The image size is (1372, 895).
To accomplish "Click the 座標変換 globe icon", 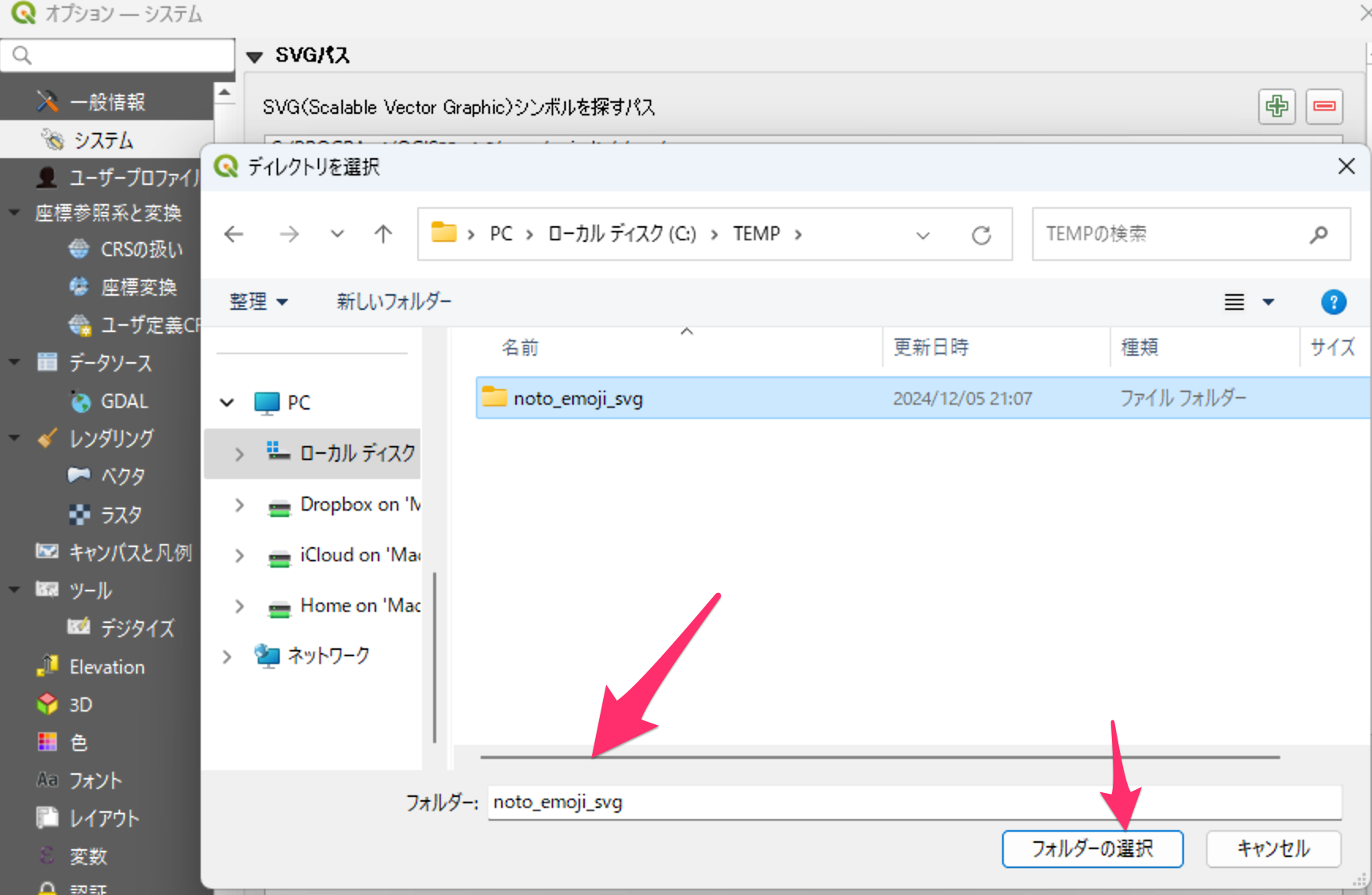I will click(x=79, y=286).
